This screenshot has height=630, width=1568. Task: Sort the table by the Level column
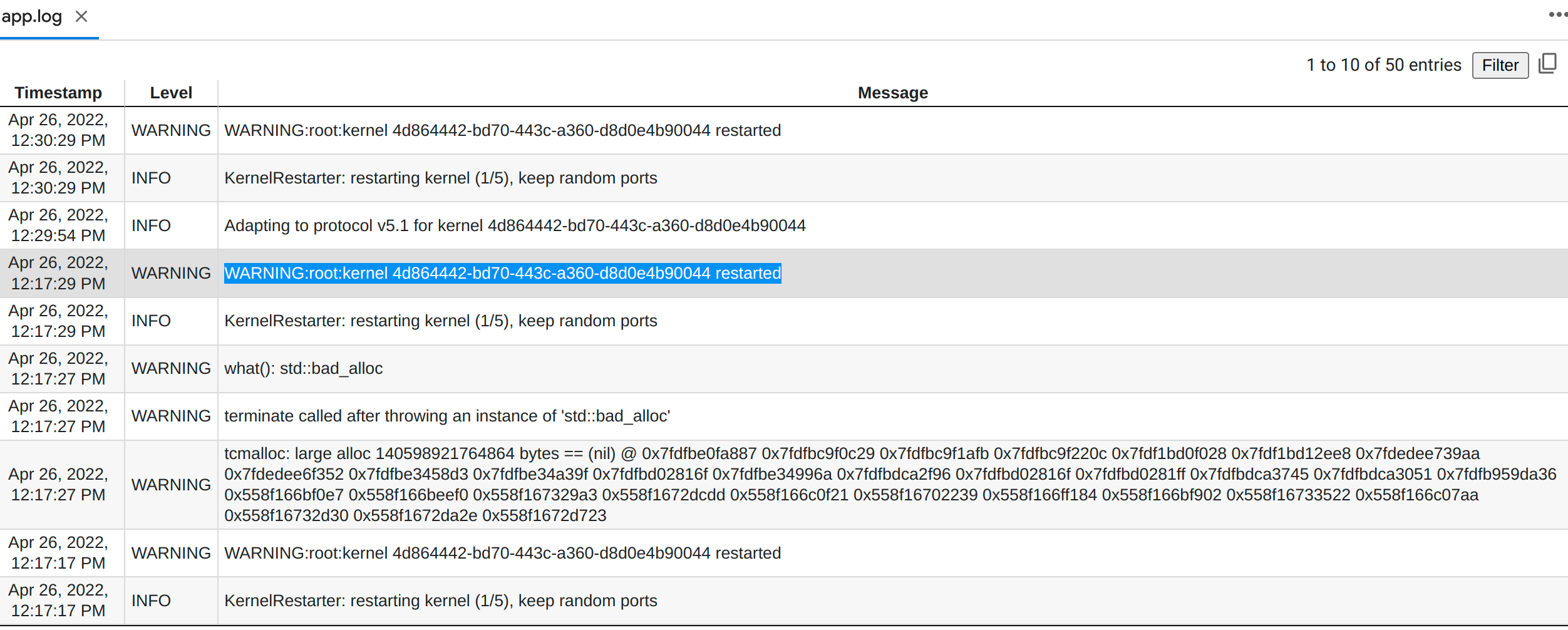[x=171, y=92]
